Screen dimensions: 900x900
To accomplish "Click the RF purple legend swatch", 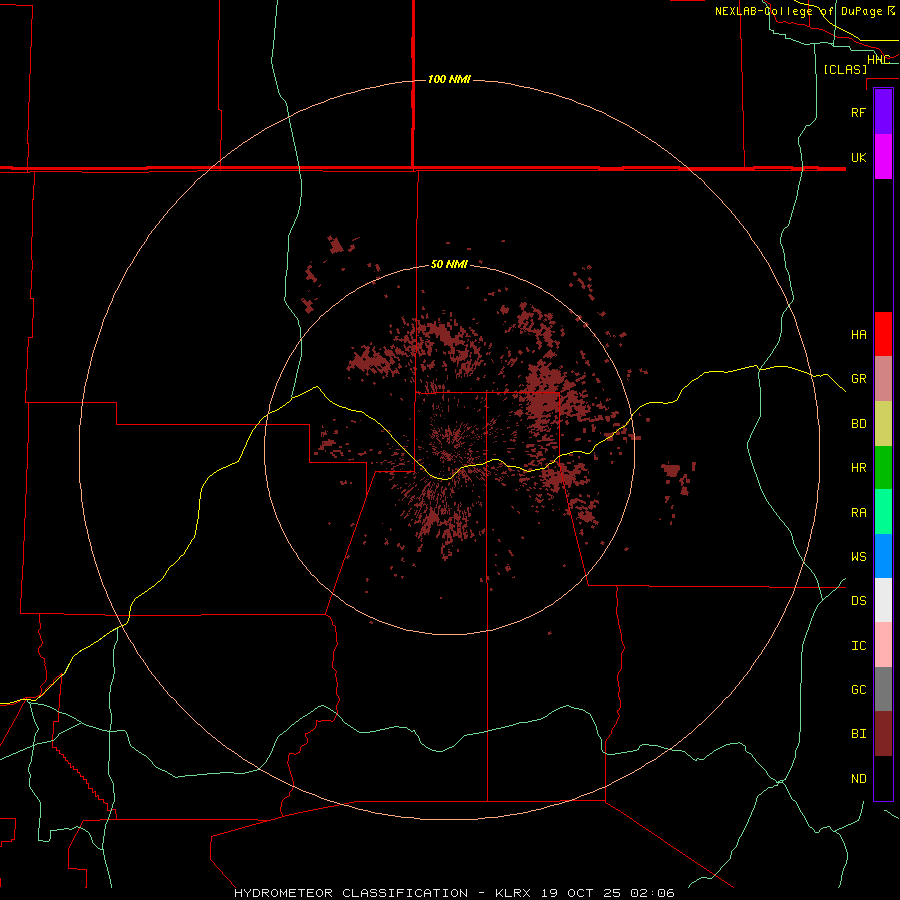I will pos(883,112).
